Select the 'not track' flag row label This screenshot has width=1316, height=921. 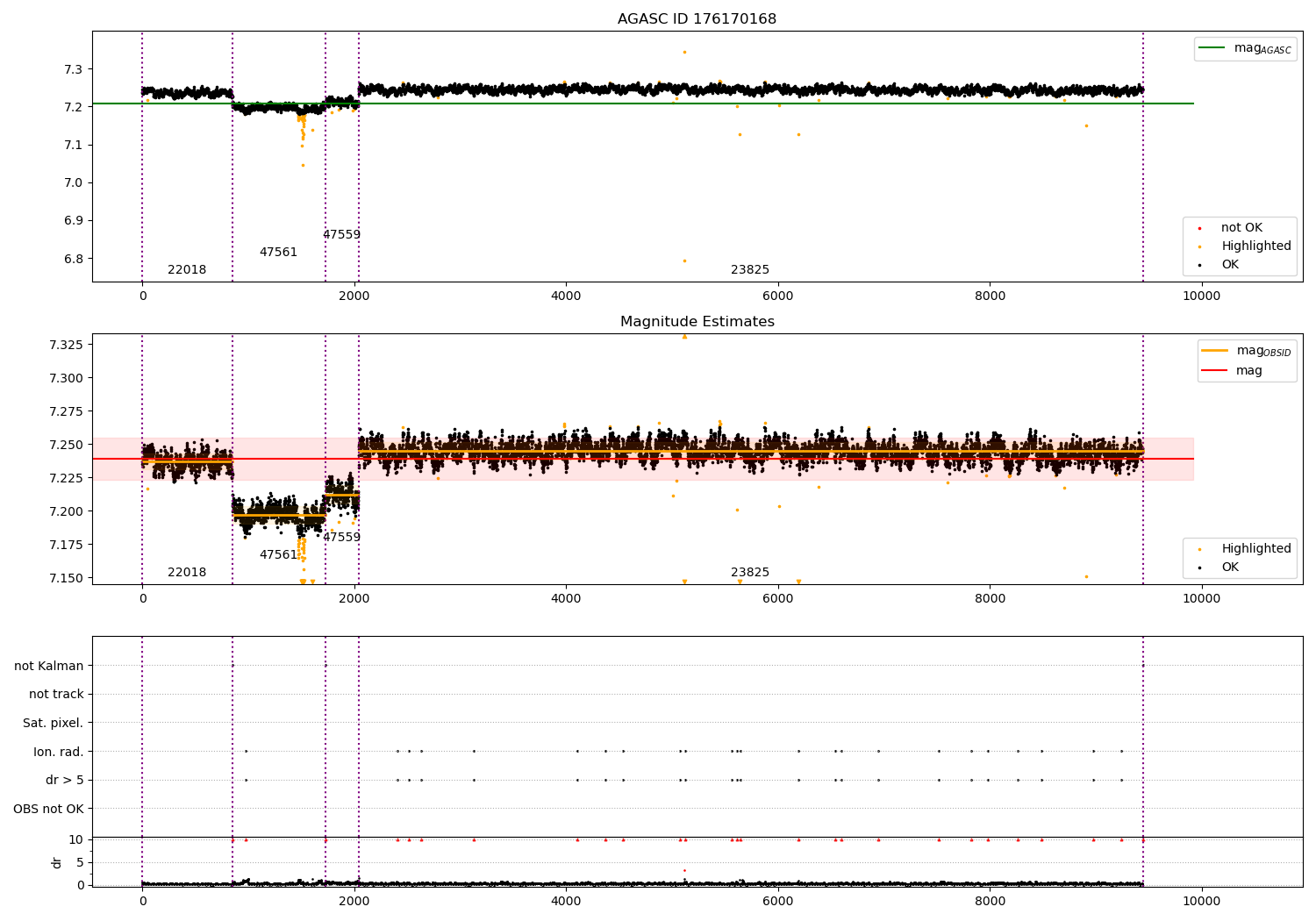coord(56,695)
